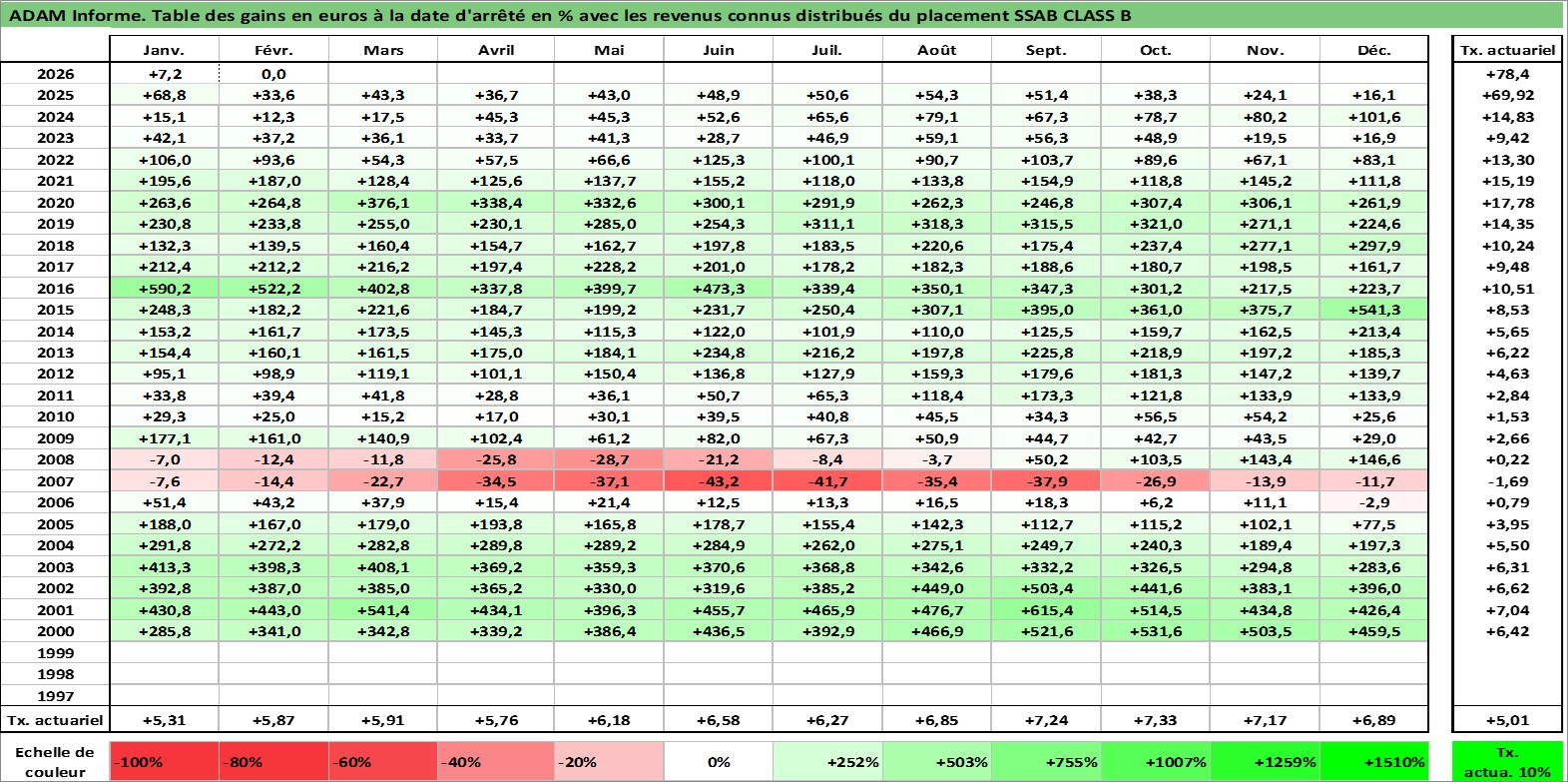The height and width of the screenshot is (782, 1568).
Task: Click the 2008 year row label
Action: click(56, 459)
